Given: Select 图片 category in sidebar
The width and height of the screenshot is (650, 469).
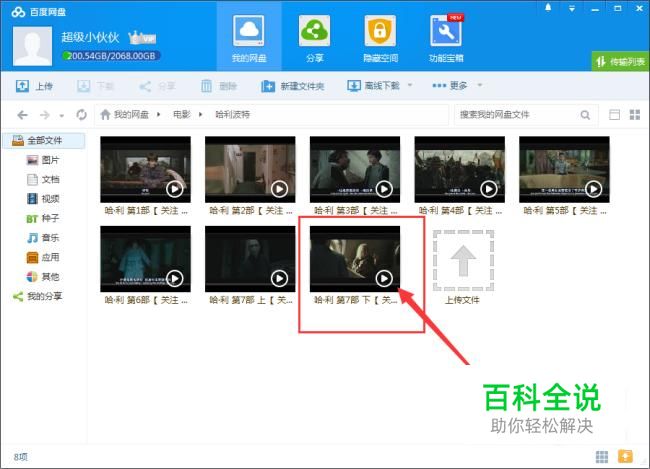Looking at the screenshot, I should pos(43,160).
